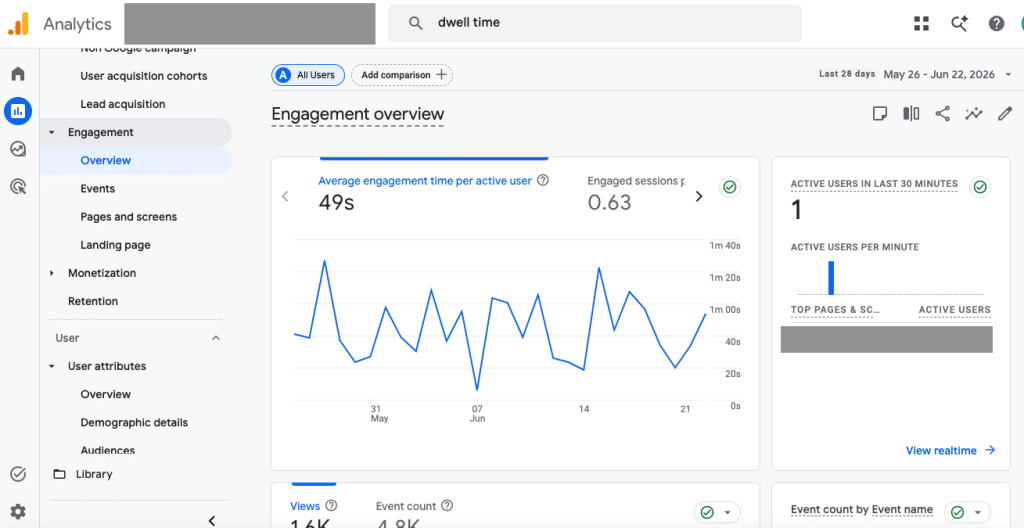Click the 49s engagement time value
This screenshot has width=1024, height=528.
click(336, 203)
